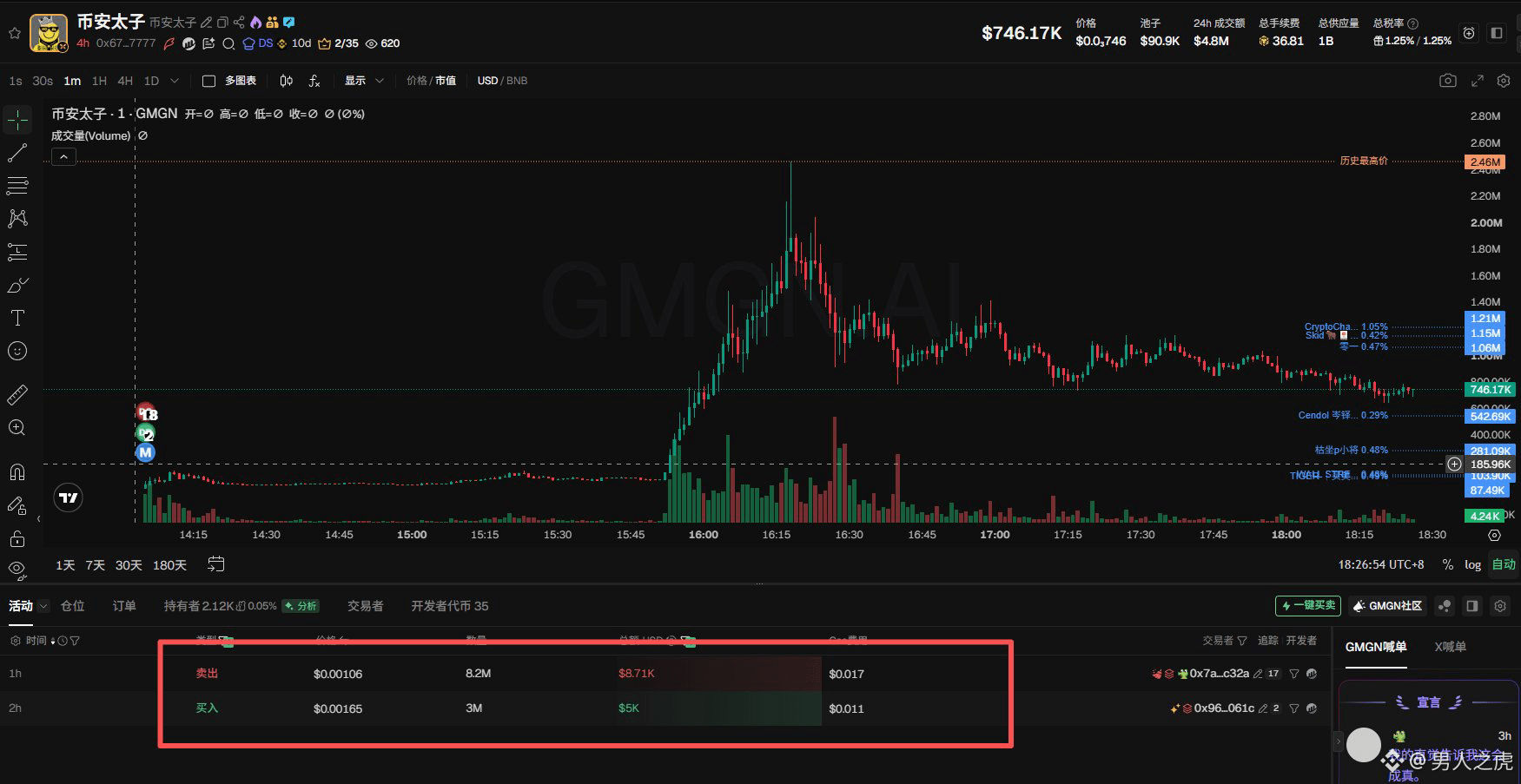Open the price alert clock icon
1521x784 pixels.
(x=1469, y=33)
